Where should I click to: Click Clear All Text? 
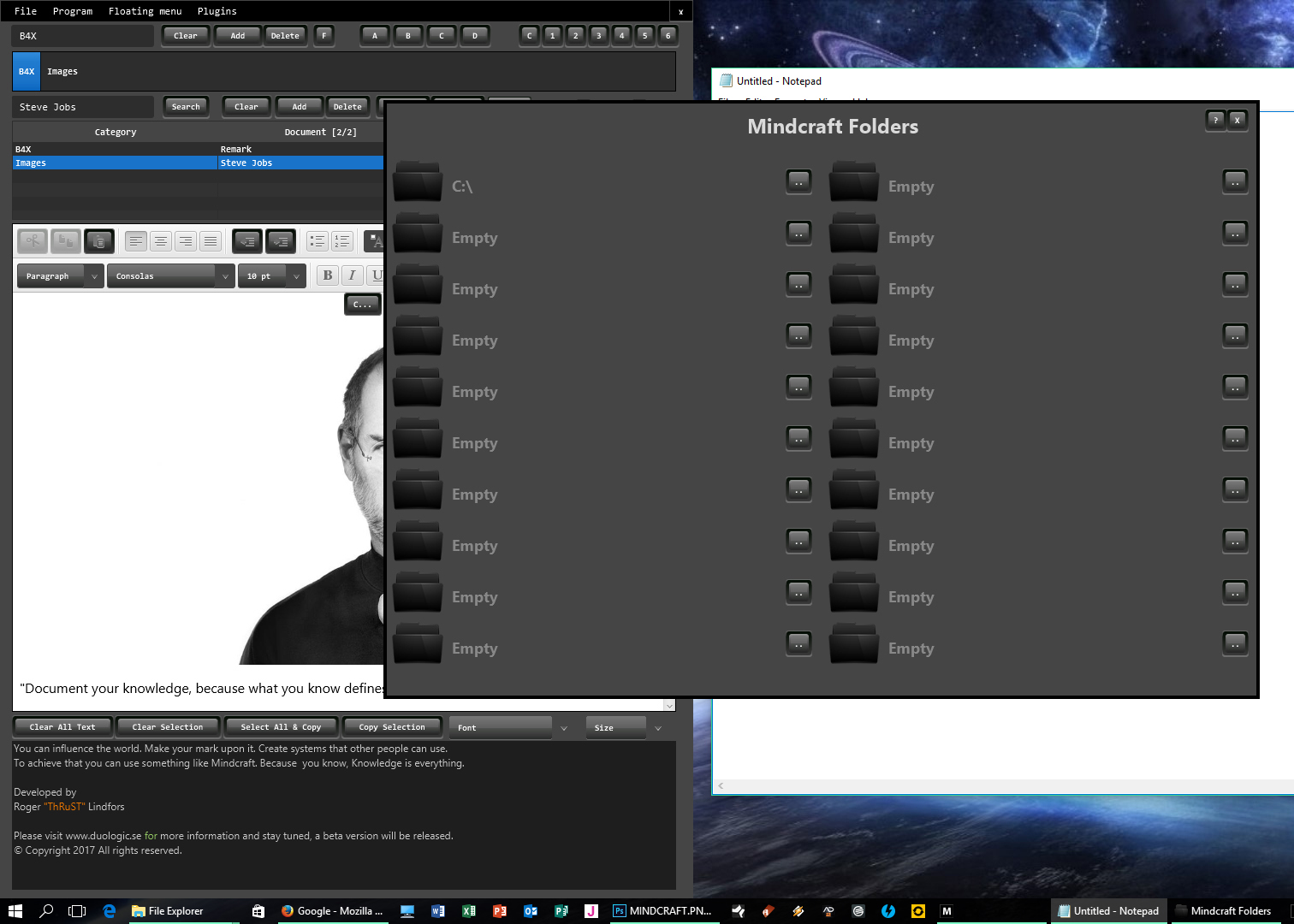coord(62,727)
